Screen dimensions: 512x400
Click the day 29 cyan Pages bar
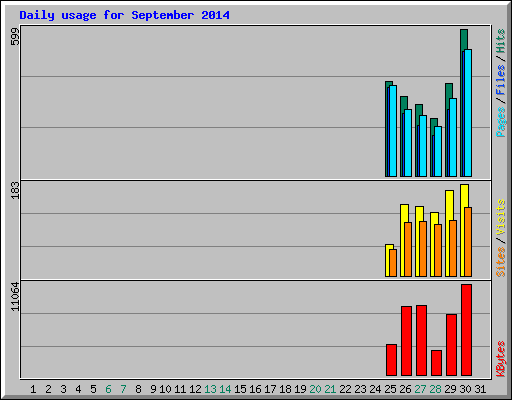click(453, 137)
